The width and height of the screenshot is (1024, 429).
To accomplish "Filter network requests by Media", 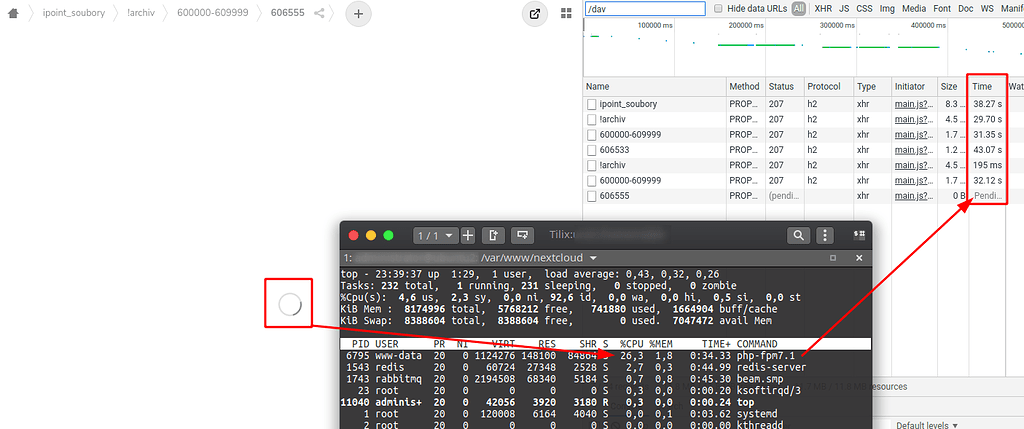I will 914,8.
